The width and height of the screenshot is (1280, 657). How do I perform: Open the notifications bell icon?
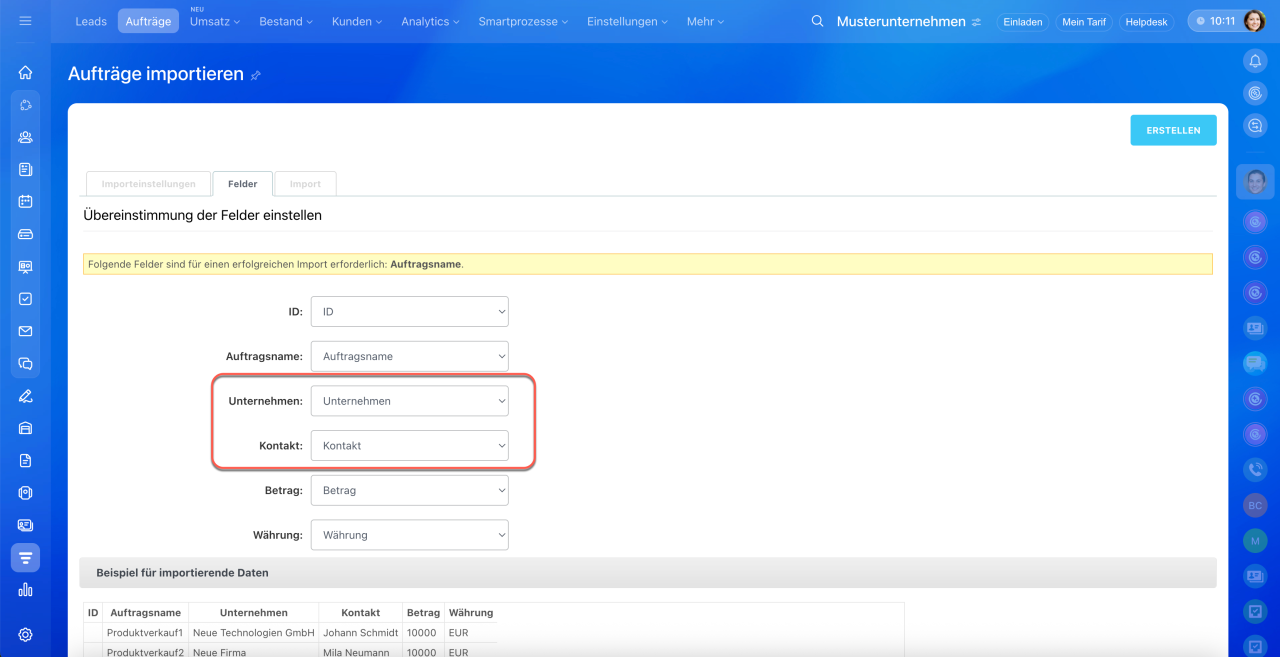[x=1255, y=61]
